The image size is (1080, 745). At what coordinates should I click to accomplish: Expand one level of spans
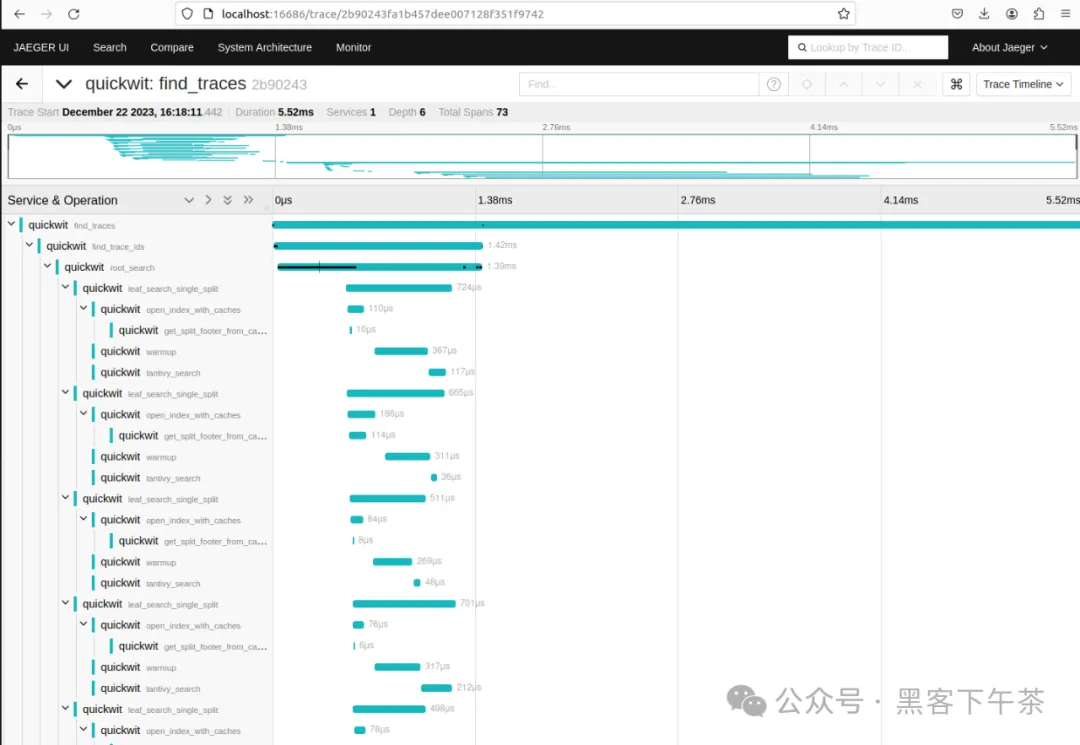208,200
